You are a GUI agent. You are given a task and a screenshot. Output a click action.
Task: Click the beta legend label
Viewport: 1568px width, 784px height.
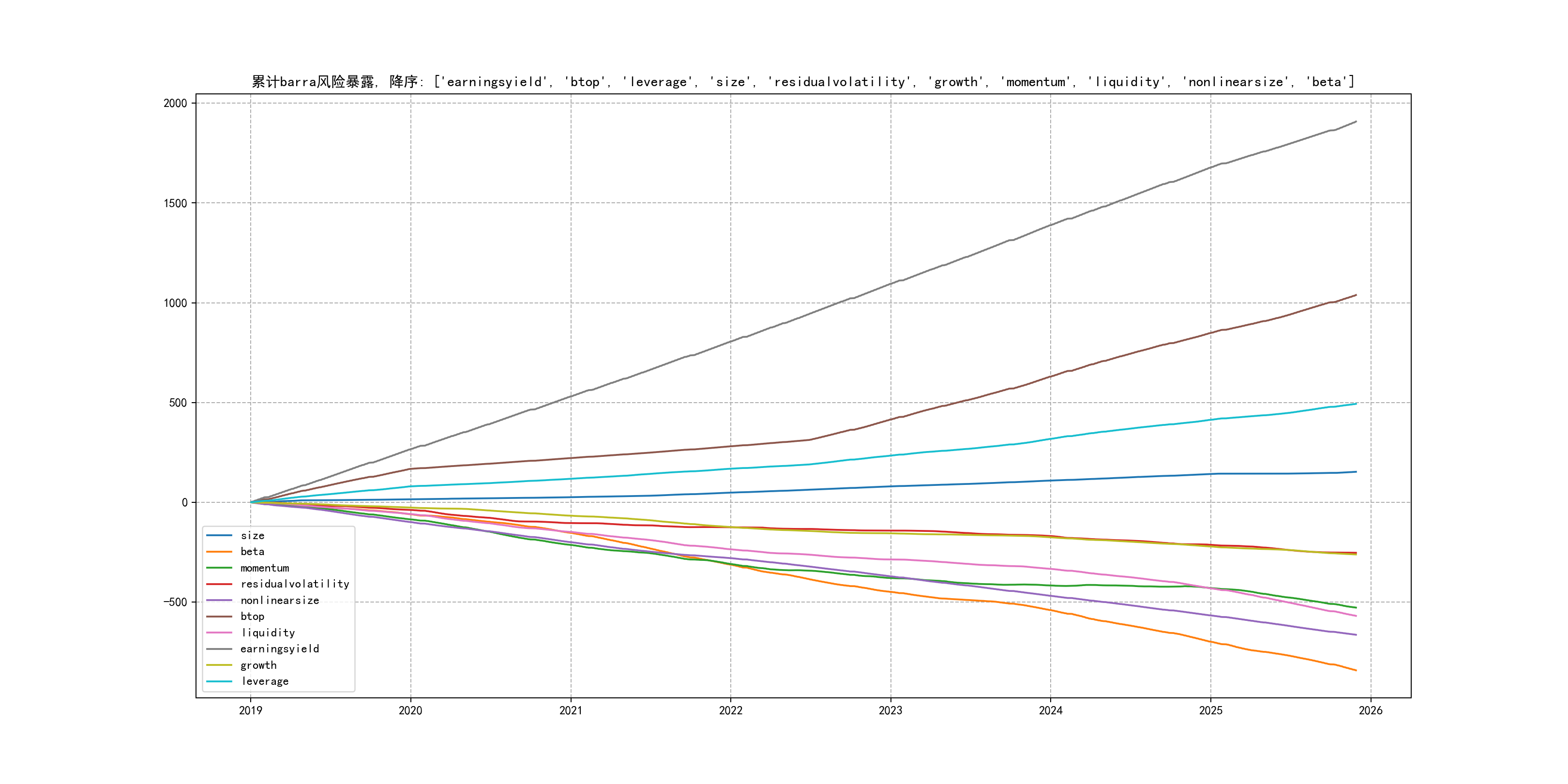pyautogui.click(x=252, y=552)
